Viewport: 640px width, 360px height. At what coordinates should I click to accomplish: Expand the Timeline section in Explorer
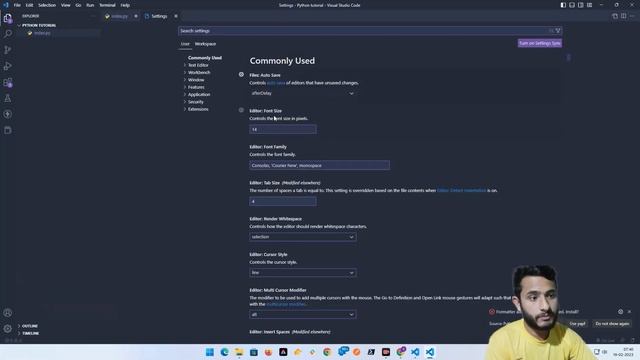pyautogui.click(x=30, y=333)
